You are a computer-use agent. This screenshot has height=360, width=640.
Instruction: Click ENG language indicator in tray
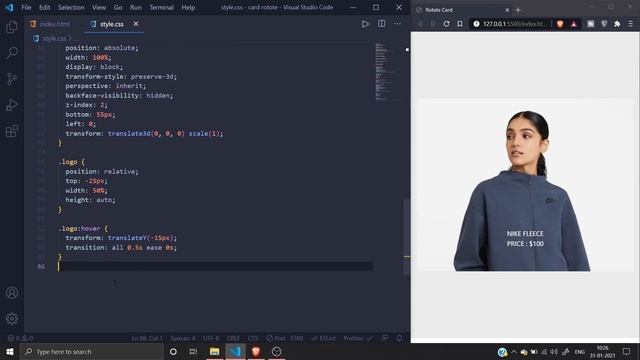click(x=580, y=351)
